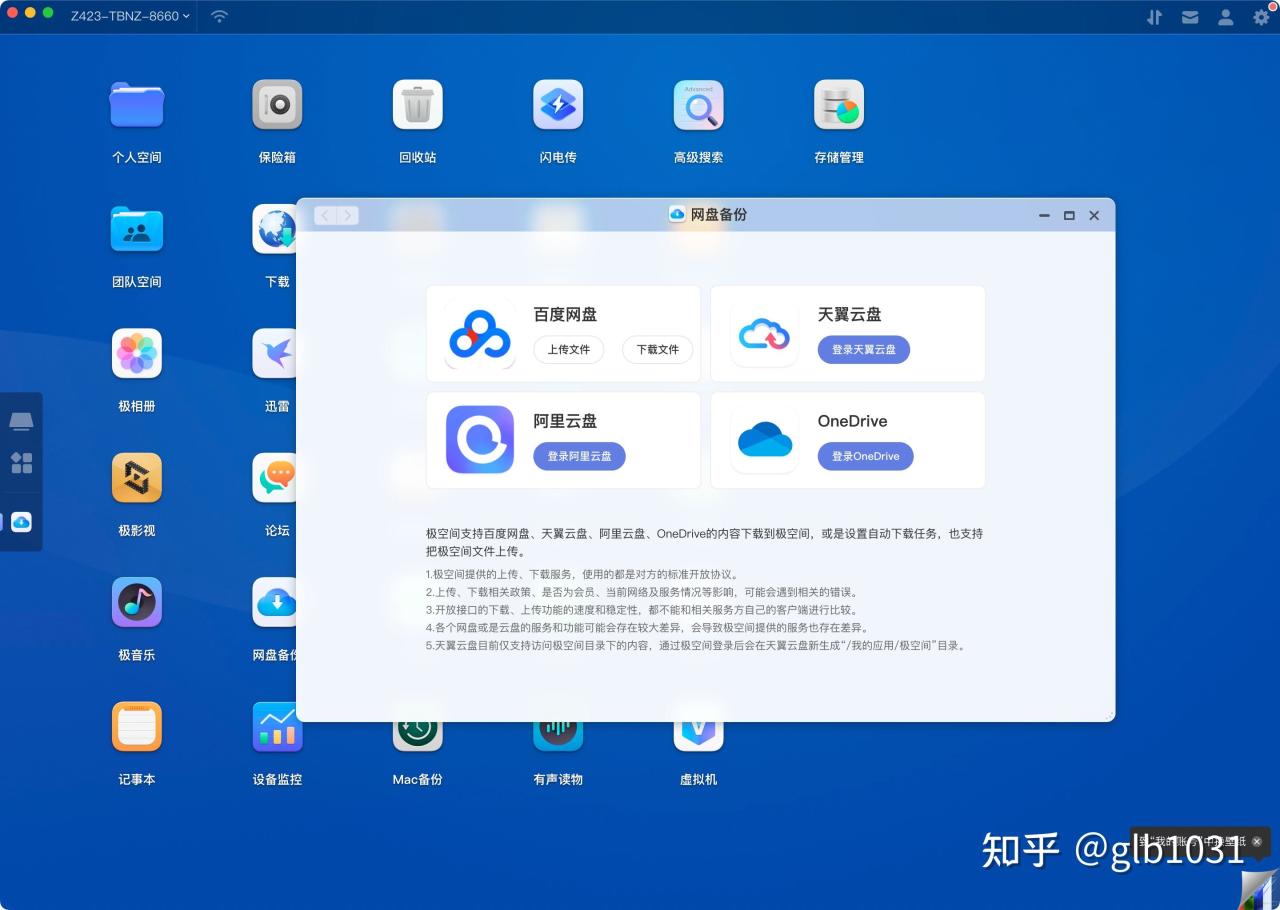Launch 高级搜索 from the desktop
Screen dimensions: 1280x910
(x=698, y=104)
